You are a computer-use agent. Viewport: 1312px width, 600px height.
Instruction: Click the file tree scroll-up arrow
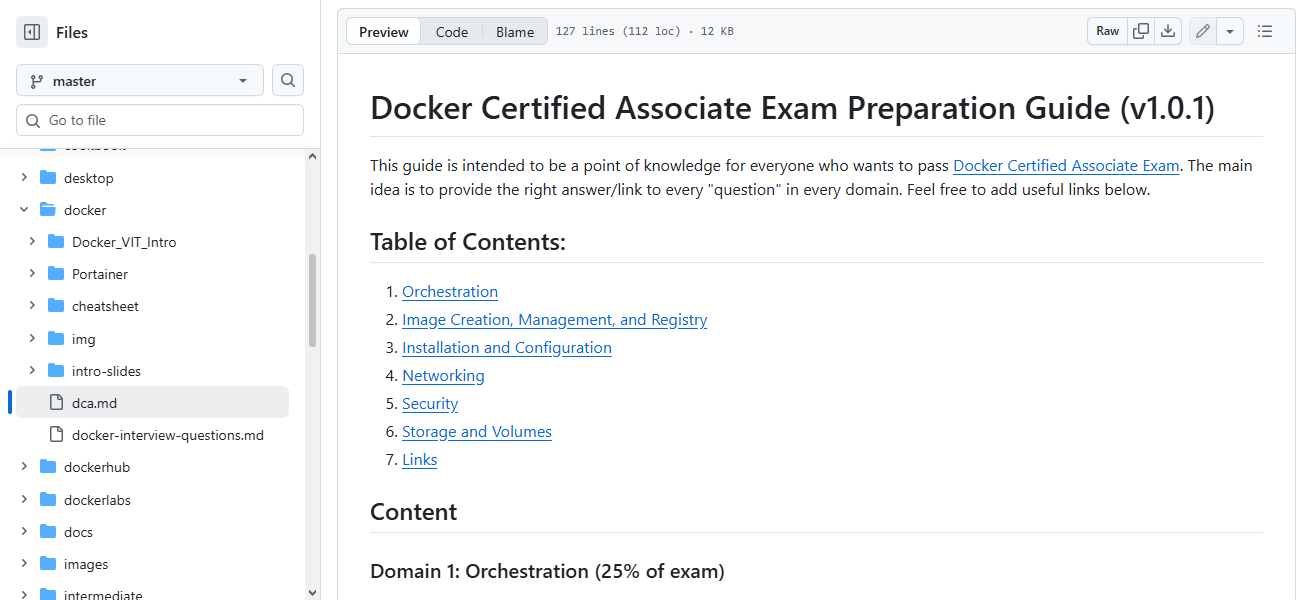[312, 156]
